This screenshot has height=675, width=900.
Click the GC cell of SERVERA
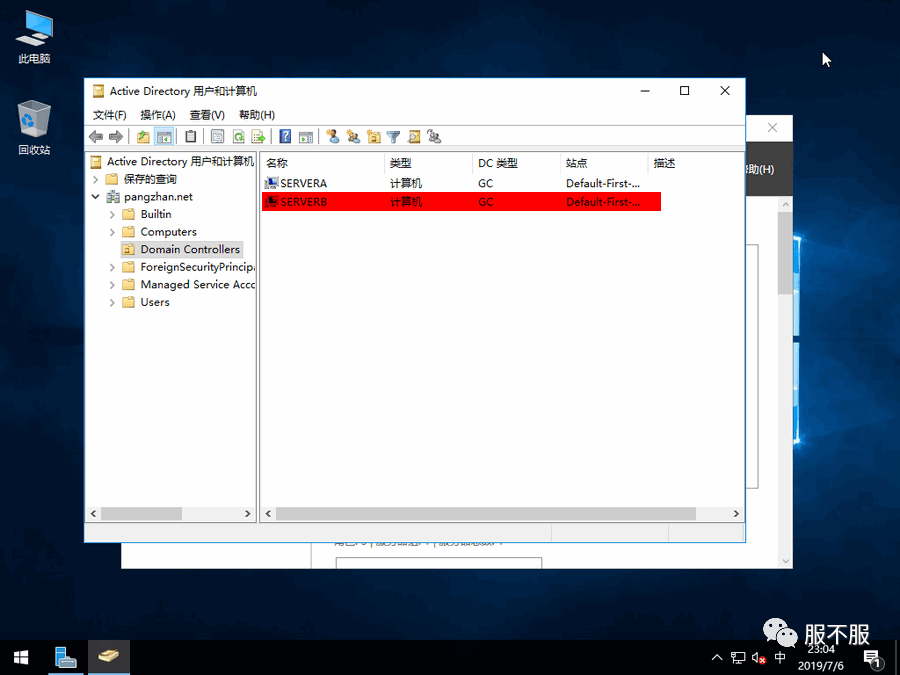point(486,183)
